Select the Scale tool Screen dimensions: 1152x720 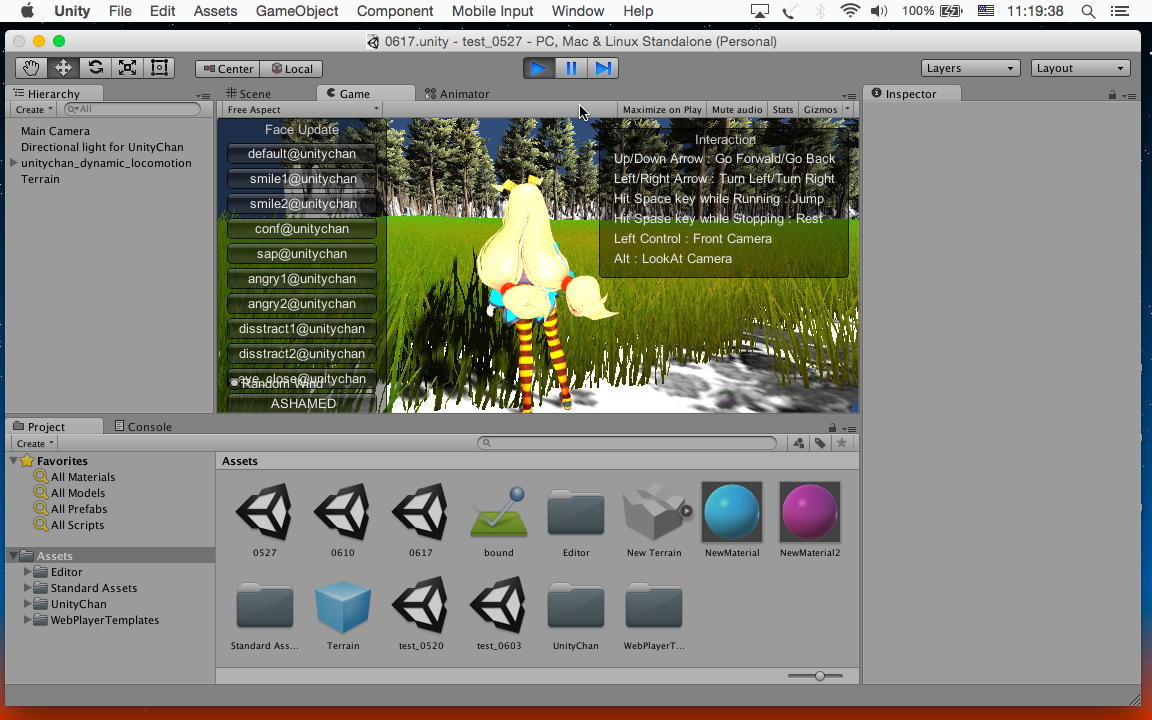point(127,68)
